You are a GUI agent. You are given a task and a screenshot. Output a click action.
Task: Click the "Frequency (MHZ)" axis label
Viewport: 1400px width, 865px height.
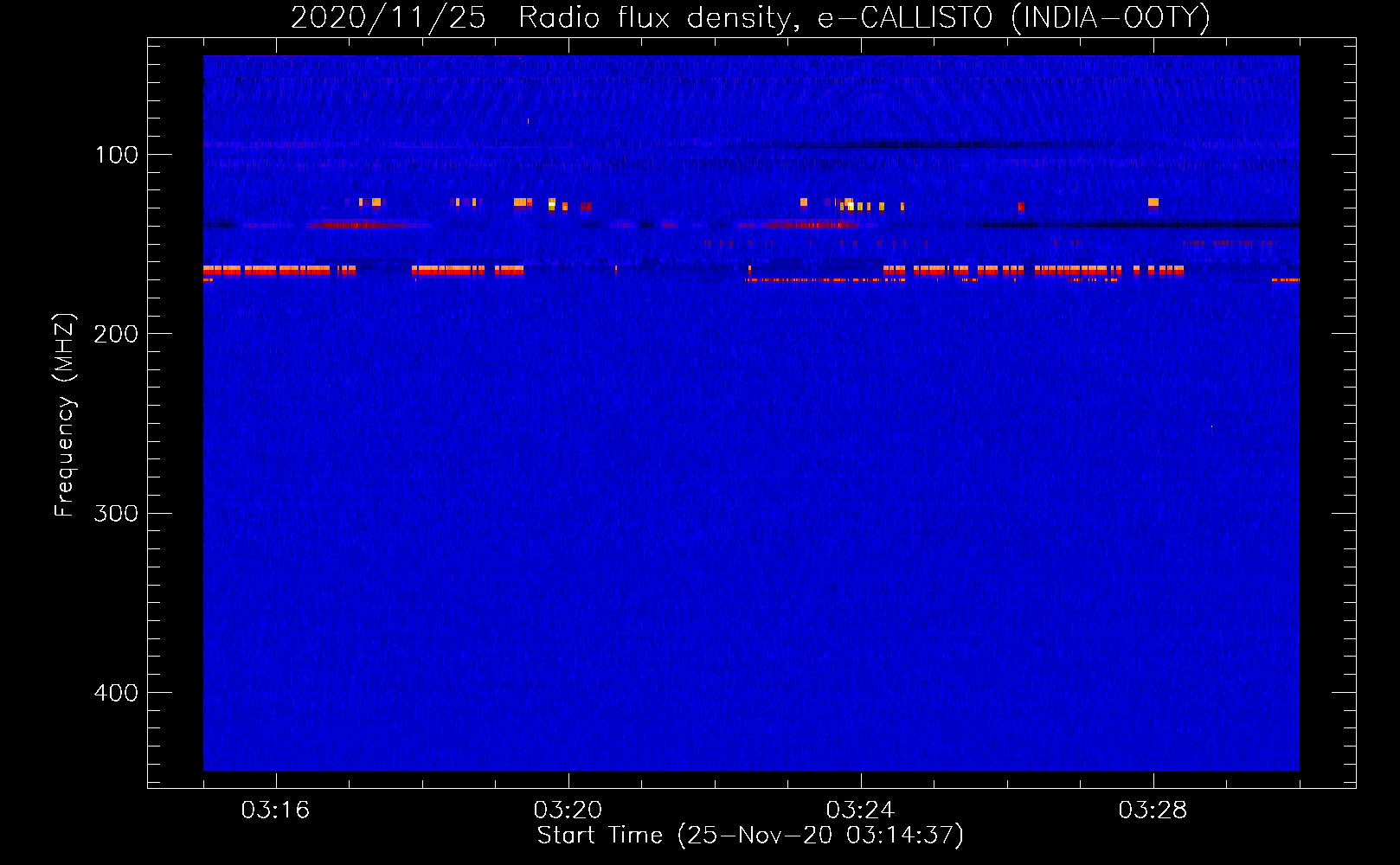tap(65, 414)
